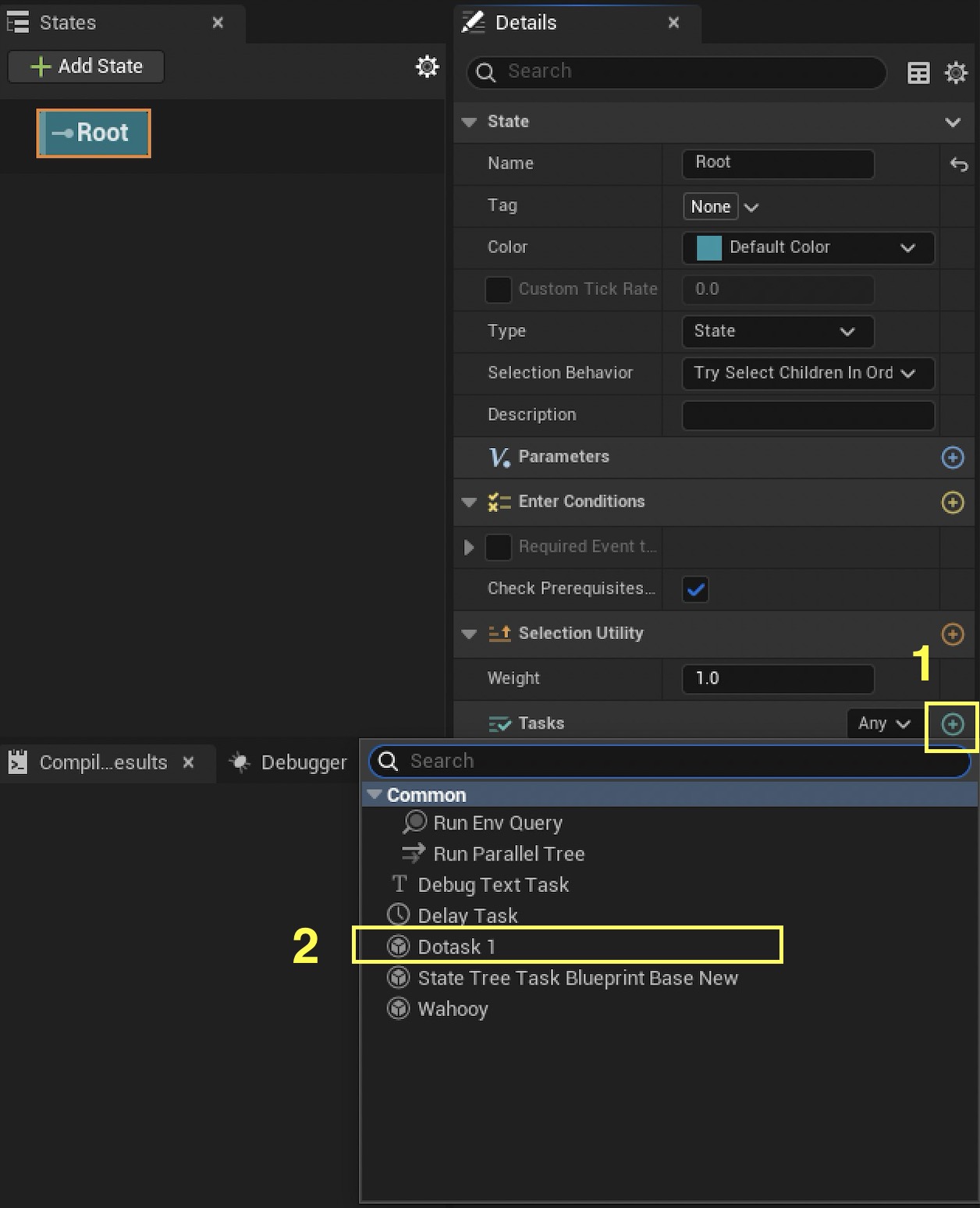The width and height of the screenshot is (980, 1208).
Task: Open the Selection Behavior dropdown
Action: pos(807,373)
